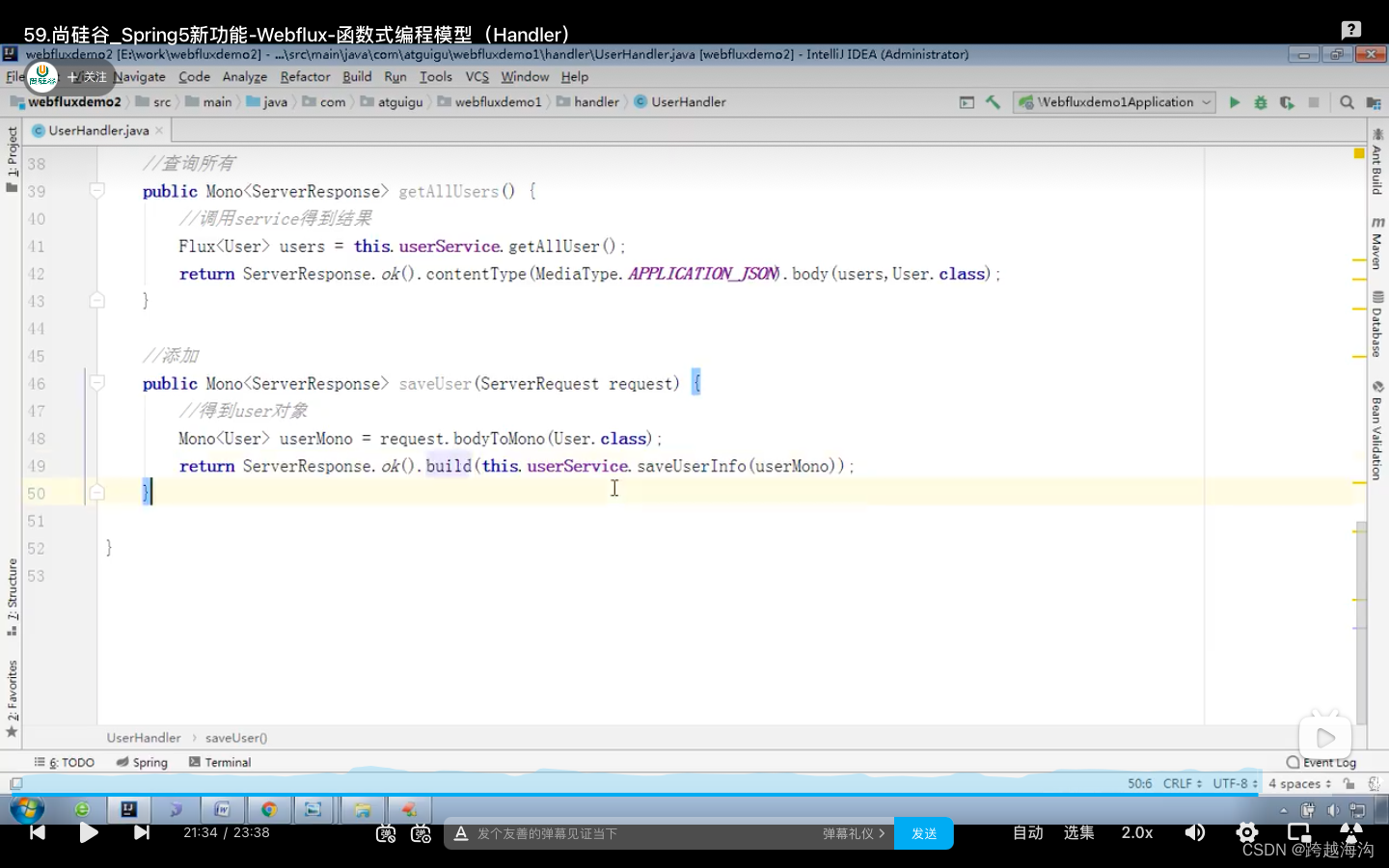Open the Structure tool window side tab
The height and width of the screenshot is (868, 1389).
pyautogui.click(x=12, y=596)
